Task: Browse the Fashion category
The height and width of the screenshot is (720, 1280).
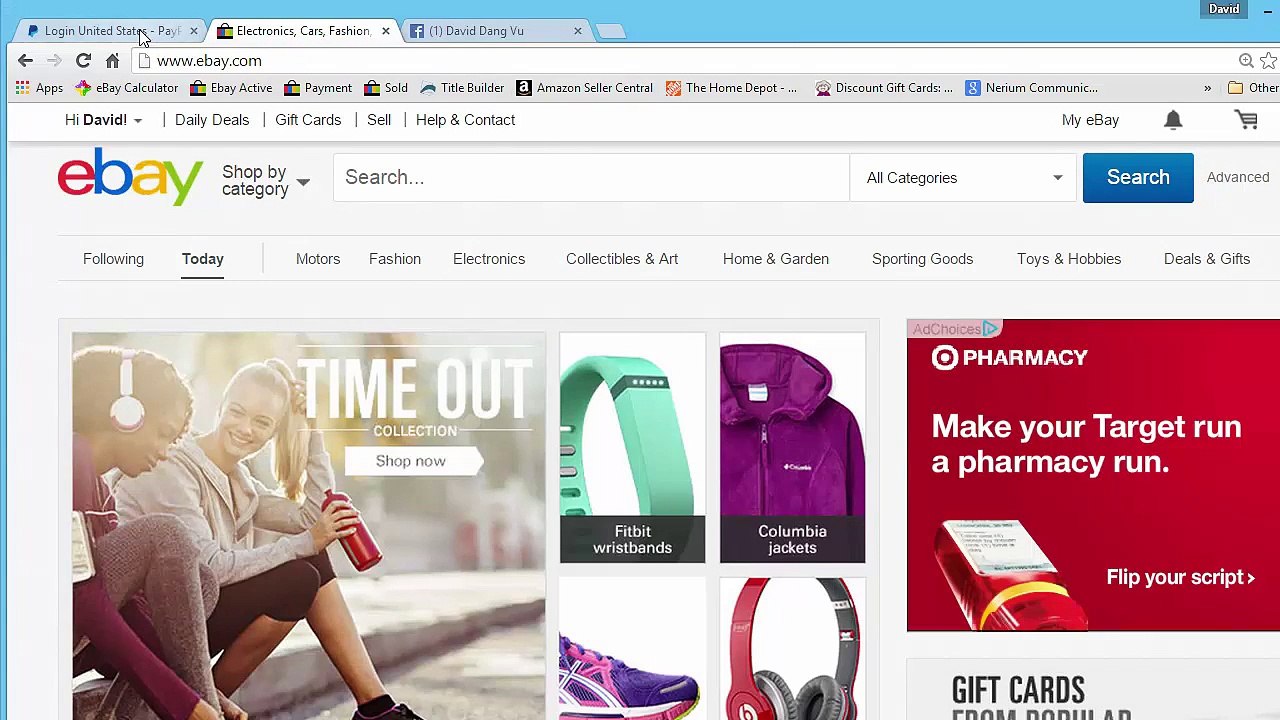Action: (x=395, y=259)
